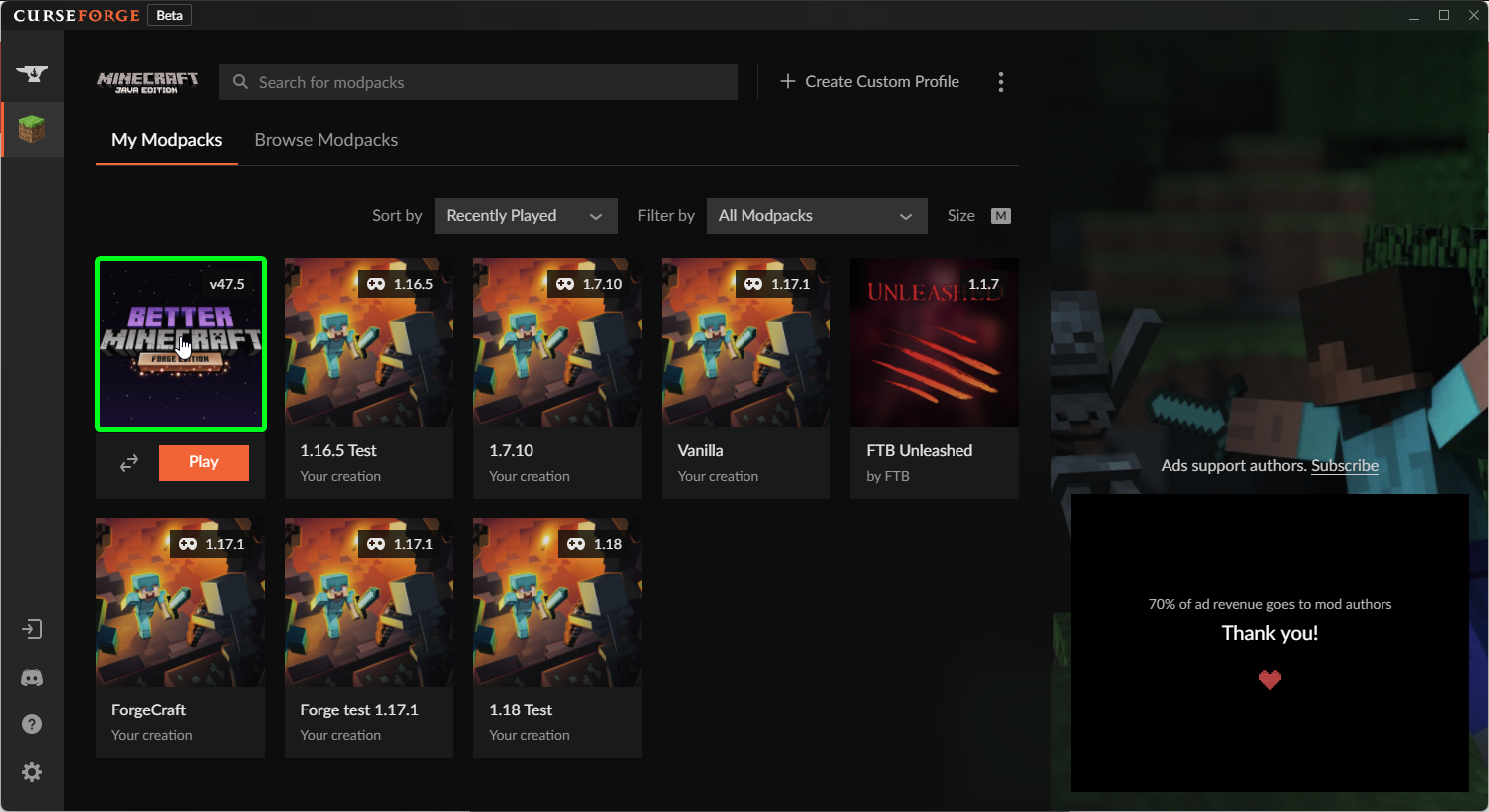The width and height of the screenshot is (1489, 812).
Task: Open the Forge test 1.17.1 thumbnail
Action: click(368, 602)
